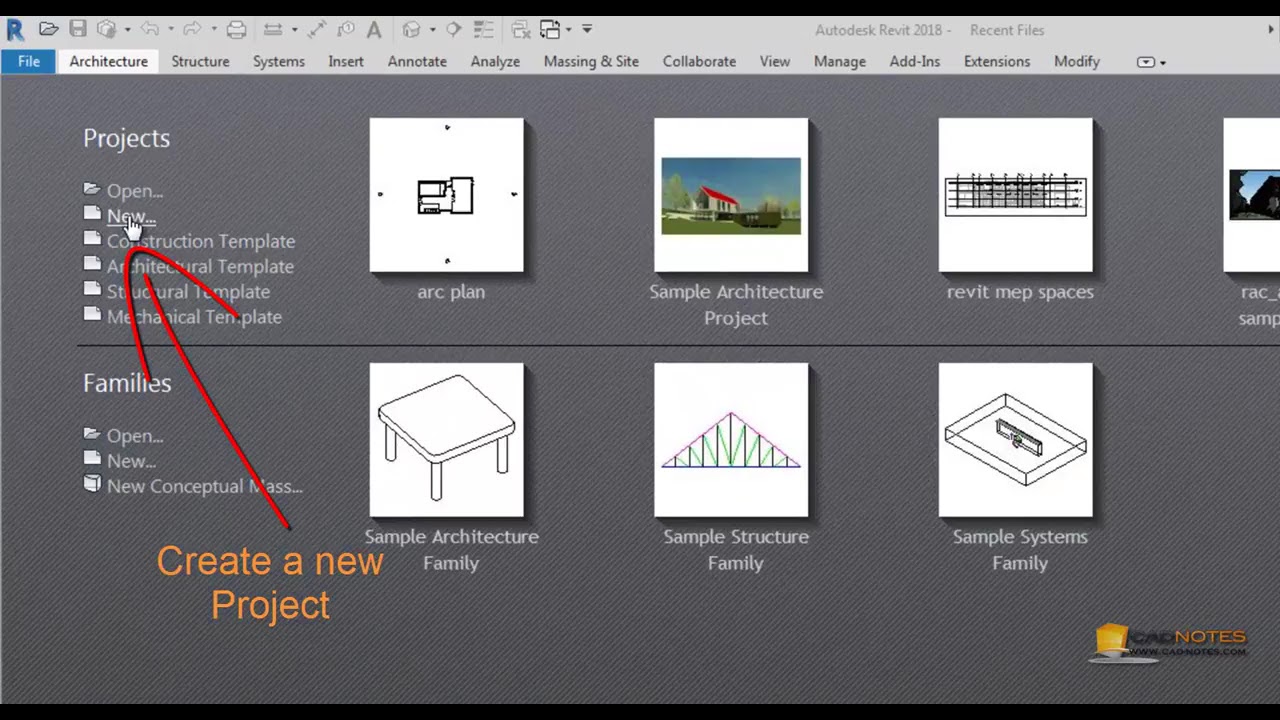Image resolution: width=1280 pixels, height=720 pixels.
Task: Open the Undo history dropdown arrow
Action: coord(171,29)
